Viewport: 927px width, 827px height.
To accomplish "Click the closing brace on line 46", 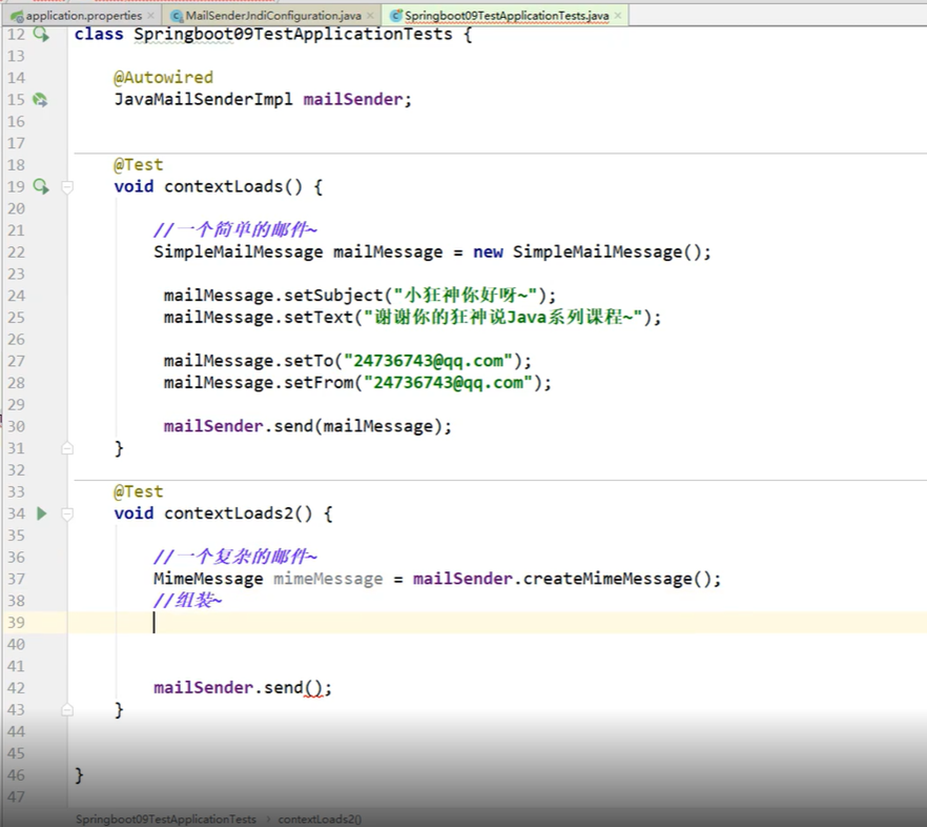I will [x=79, y=775].
